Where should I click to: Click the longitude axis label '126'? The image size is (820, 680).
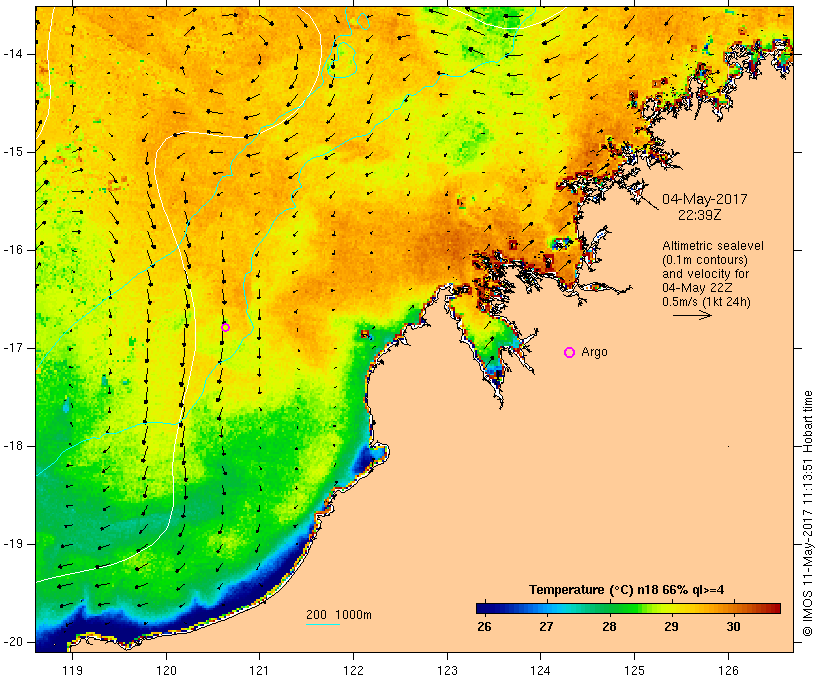pyautogui.click(x=728, y=671)
